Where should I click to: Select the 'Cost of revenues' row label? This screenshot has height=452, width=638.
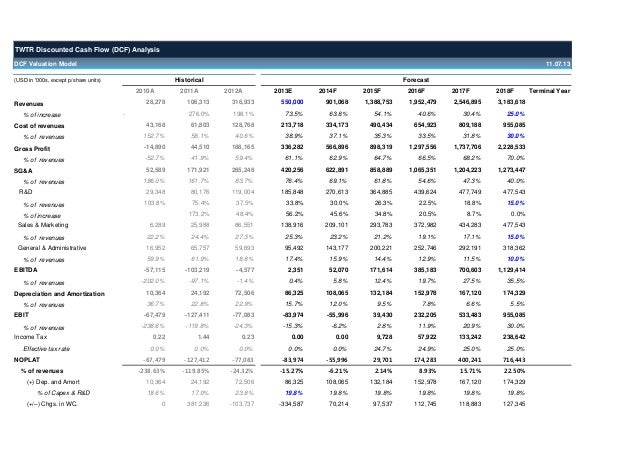[39, 126]
